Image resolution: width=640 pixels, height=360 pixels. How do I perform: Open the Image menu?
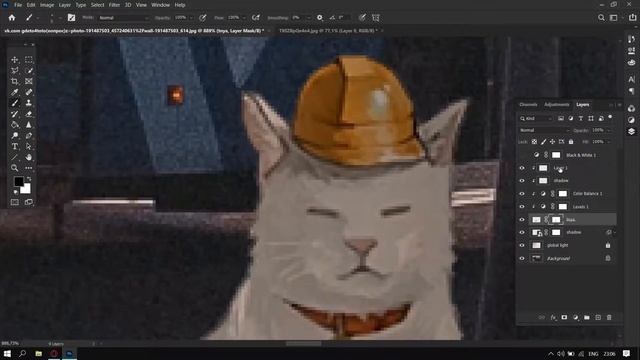click(47, 5)
